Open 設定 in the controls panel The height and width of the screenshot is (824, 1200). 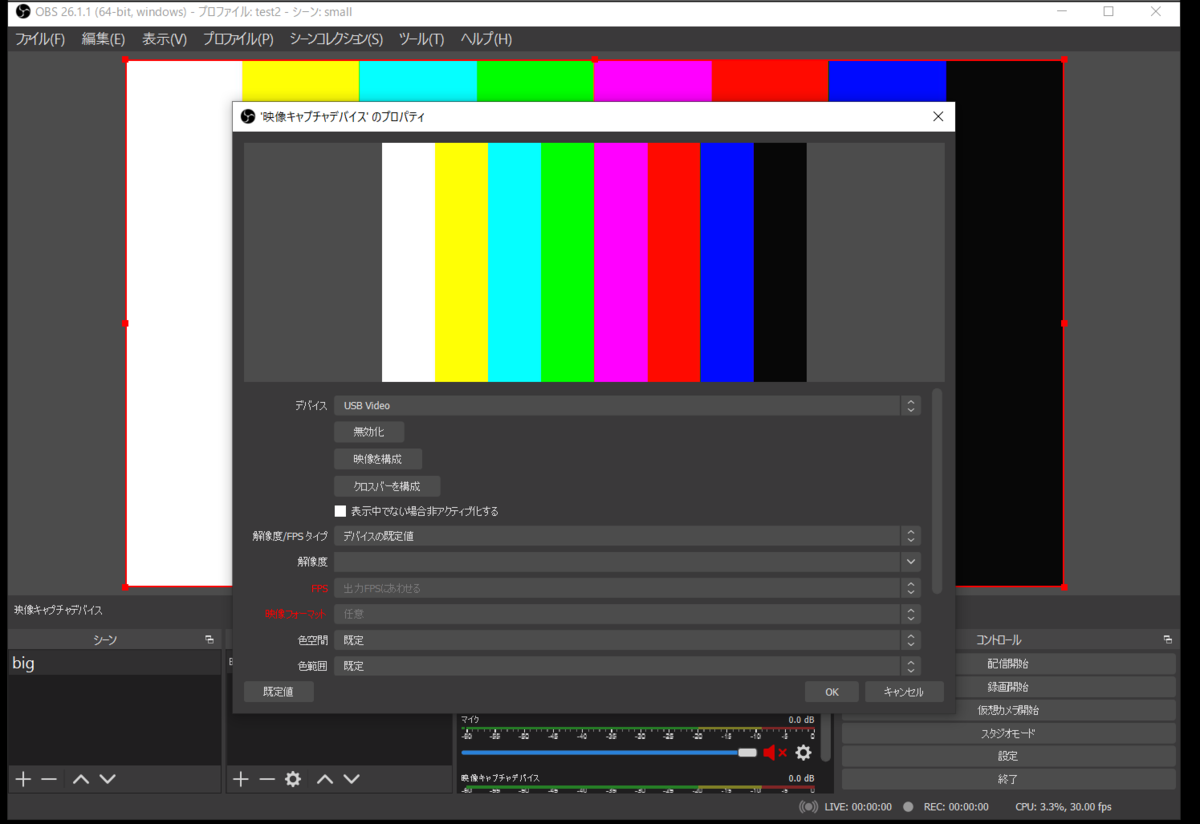pyautogui.click(x=1008, y=756)
